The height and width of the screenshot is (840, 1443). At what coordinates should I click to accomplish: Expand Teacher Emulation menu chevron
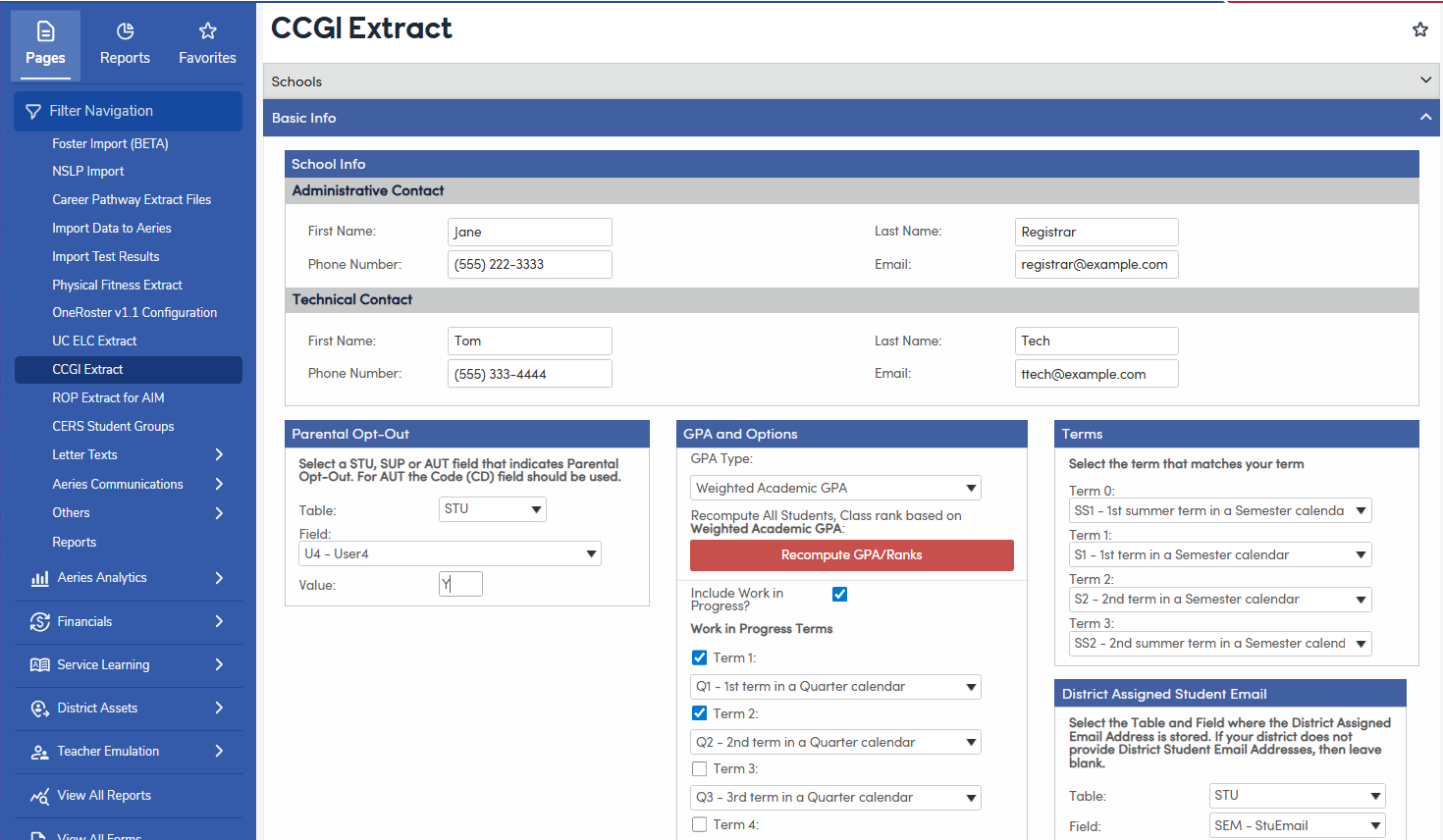point(219,751)
